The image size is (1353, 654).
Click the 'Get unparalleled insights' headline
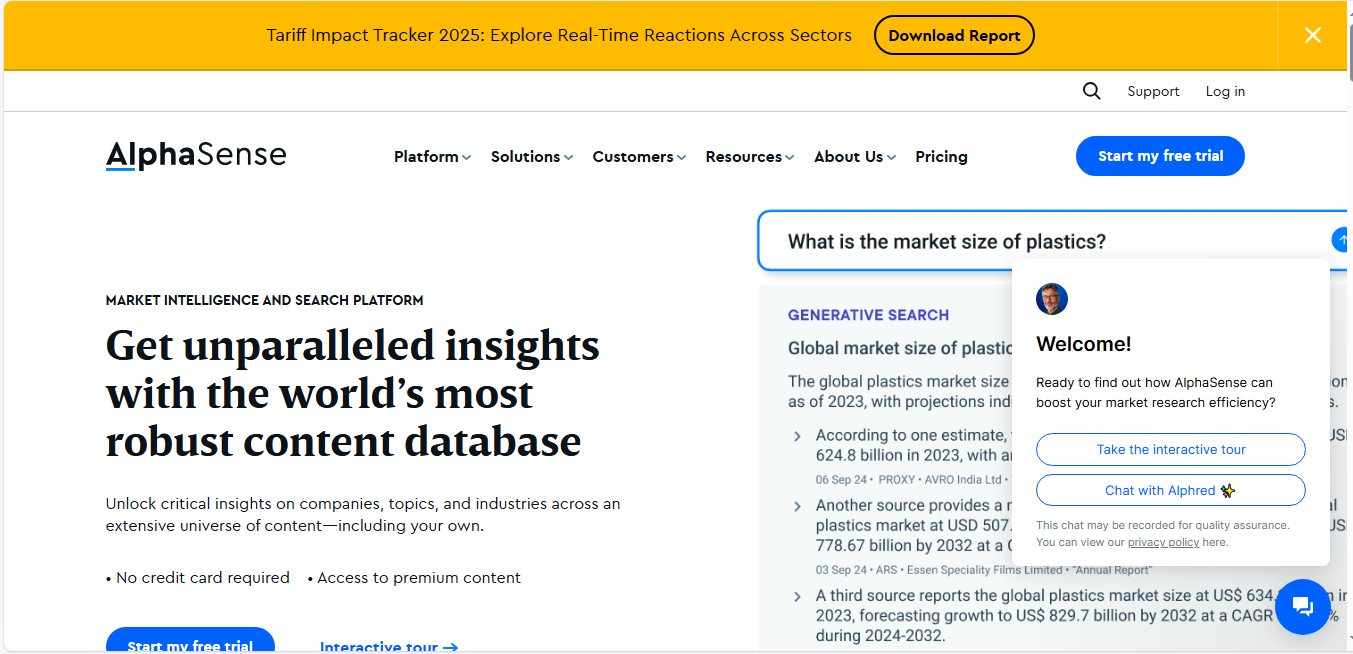pos(352,393)
